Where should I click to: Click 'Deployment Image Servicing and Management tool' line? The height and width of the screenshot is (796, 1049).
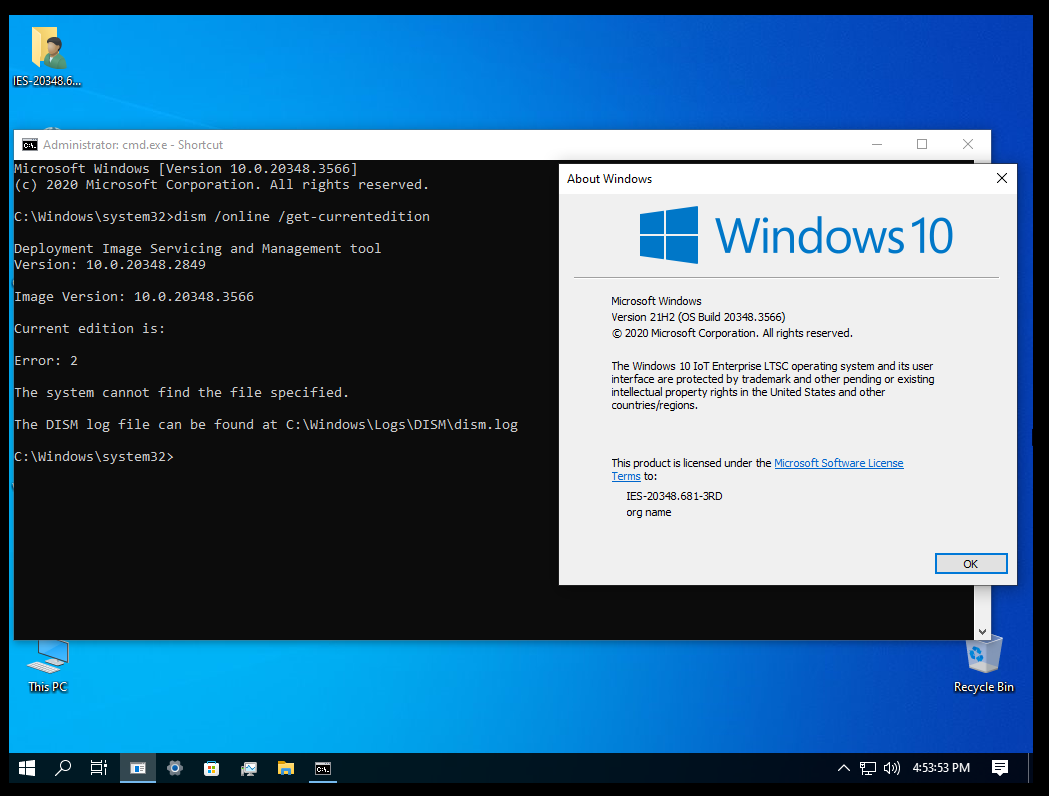[x=197, y=249]
